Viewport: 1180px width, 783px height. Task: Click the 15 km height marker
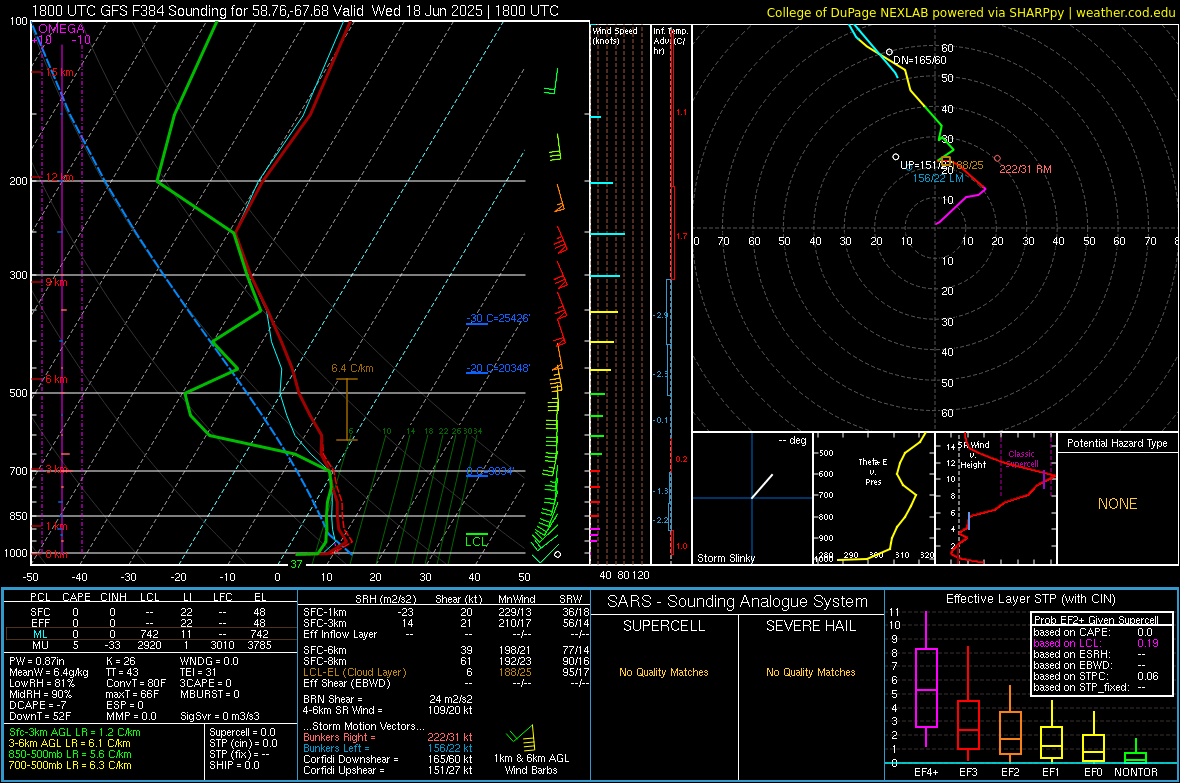pyautogui.click(x=58, y=73)
